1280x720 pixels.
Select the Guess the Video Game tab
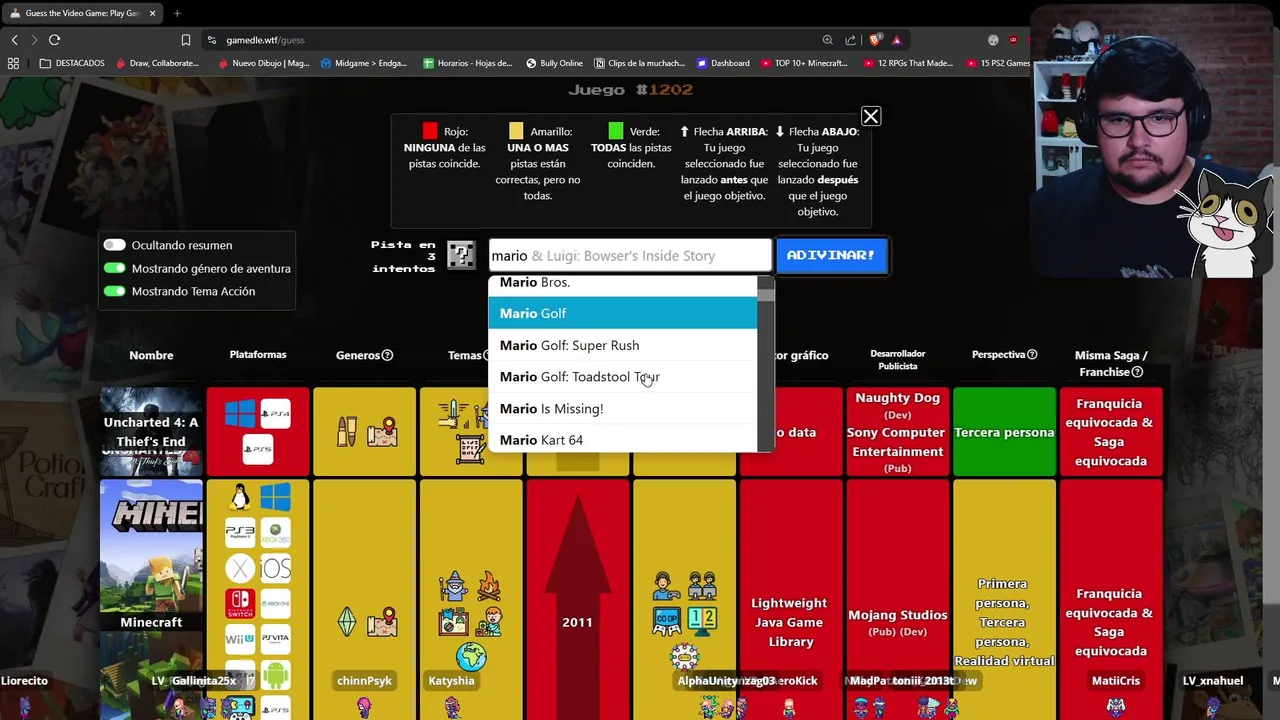click(x=82, y=13)
